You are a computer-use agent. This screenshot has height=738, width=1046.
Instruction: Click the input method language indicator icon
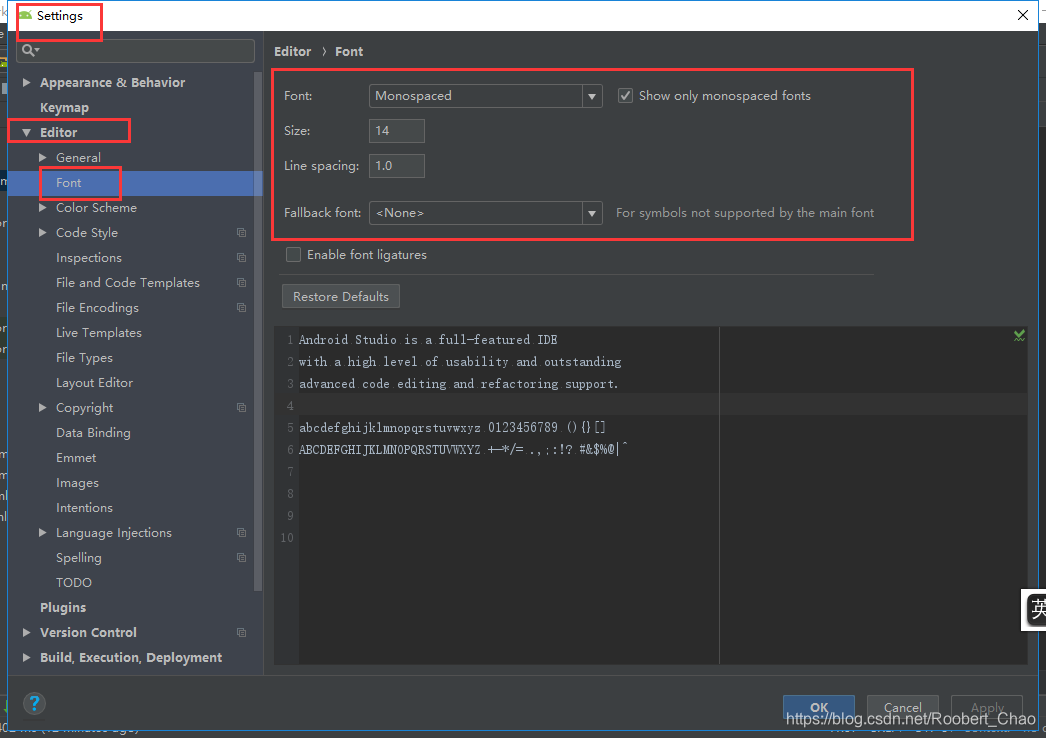(1034, 609)
